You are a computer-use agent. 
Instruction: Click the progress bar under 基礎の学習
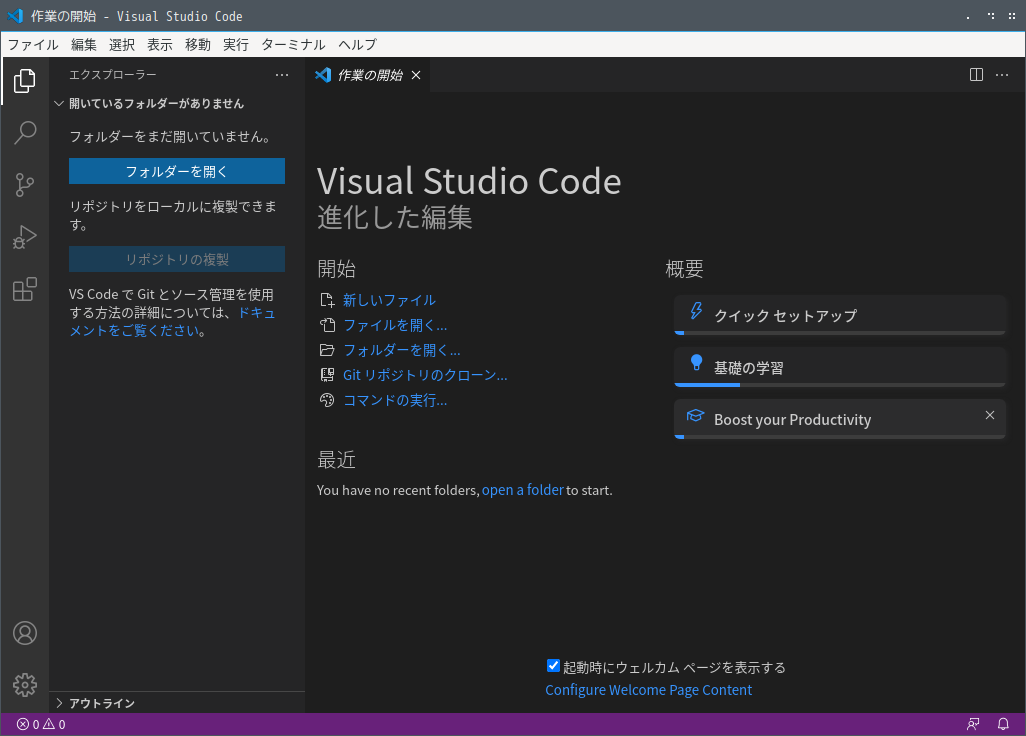pyautogui.click(x=840, y=385)
